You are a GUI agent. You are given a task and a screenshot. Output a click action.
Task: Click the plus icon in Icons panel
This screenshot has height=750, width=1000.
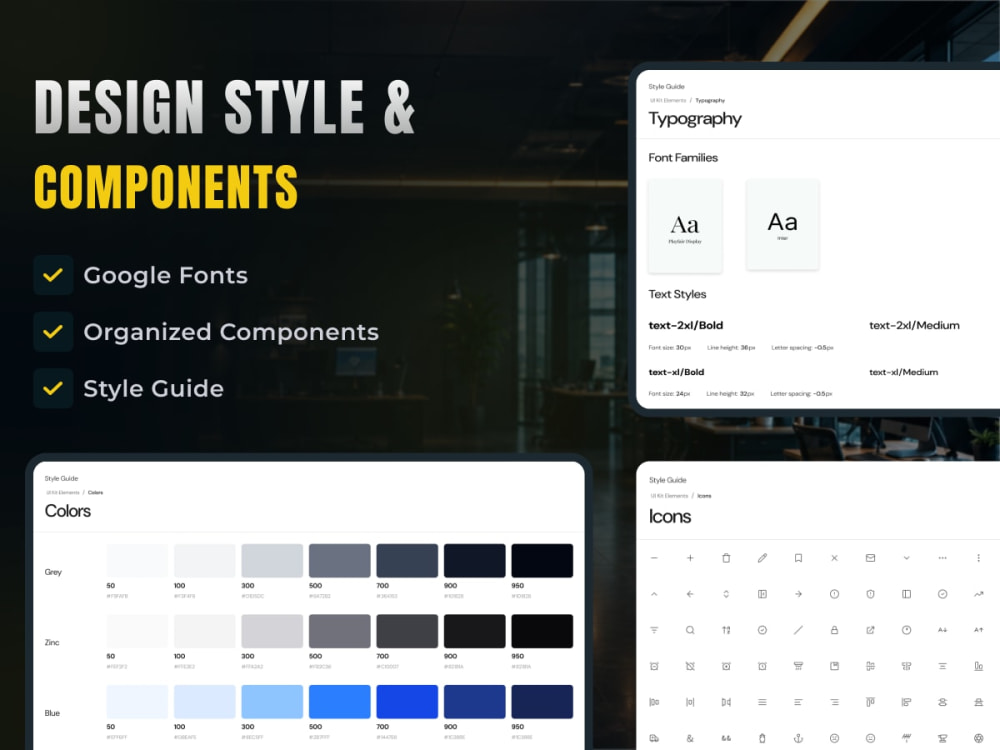690,558
